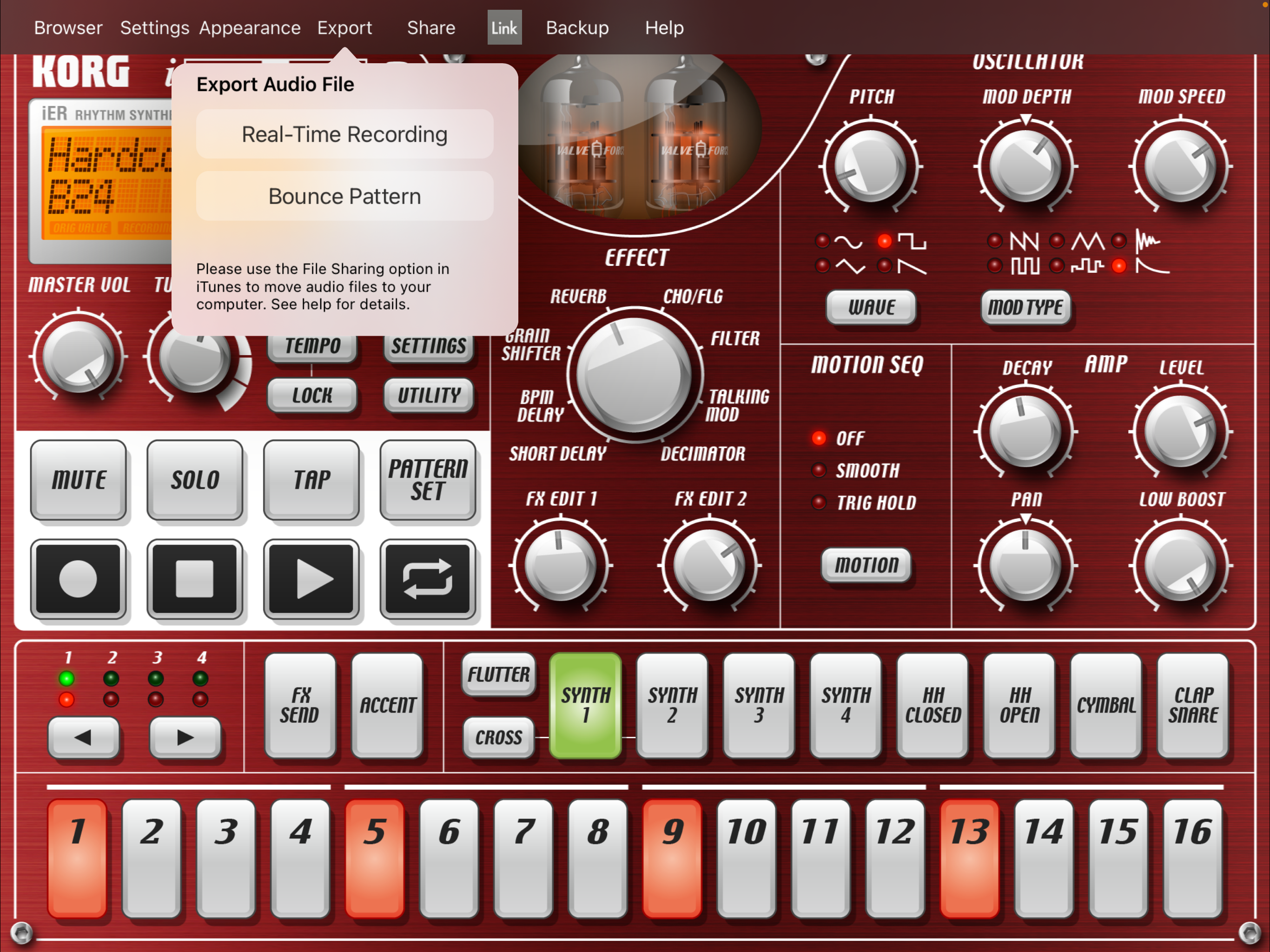Viewport: 1270px width, 952px height.
Task: Toggle the ACCENT button
Action: [x=387, y=705]
